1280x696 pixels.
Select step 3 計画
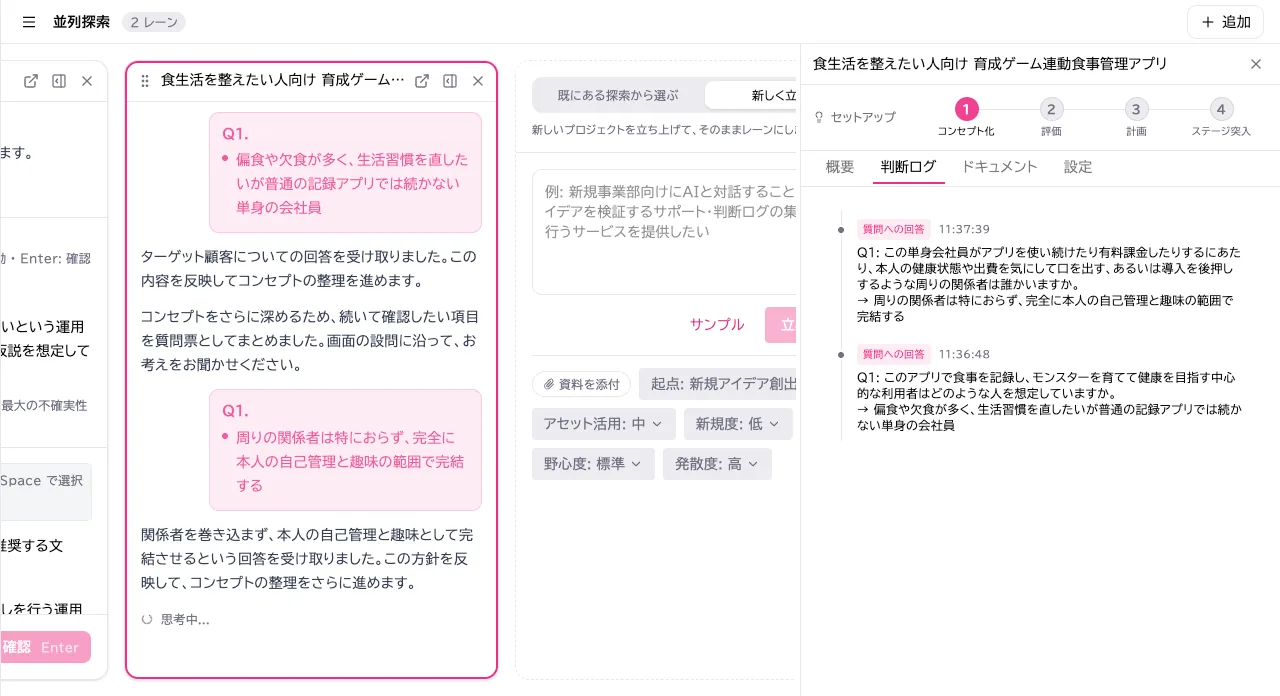1136,117
